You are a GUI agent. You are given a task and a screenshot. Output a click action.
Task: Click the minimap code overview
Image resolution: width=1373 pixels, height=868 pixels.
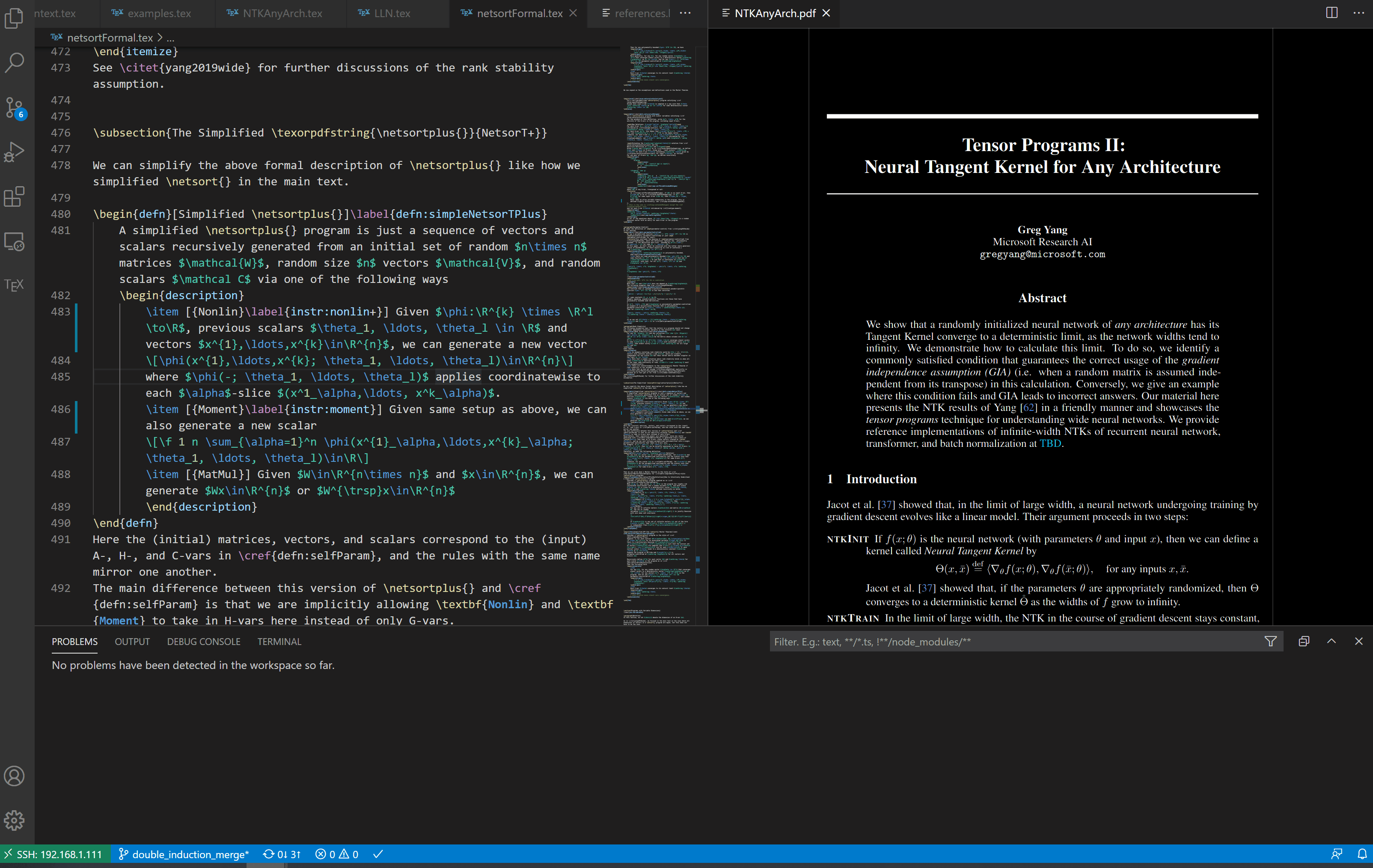tap(659, 335)
